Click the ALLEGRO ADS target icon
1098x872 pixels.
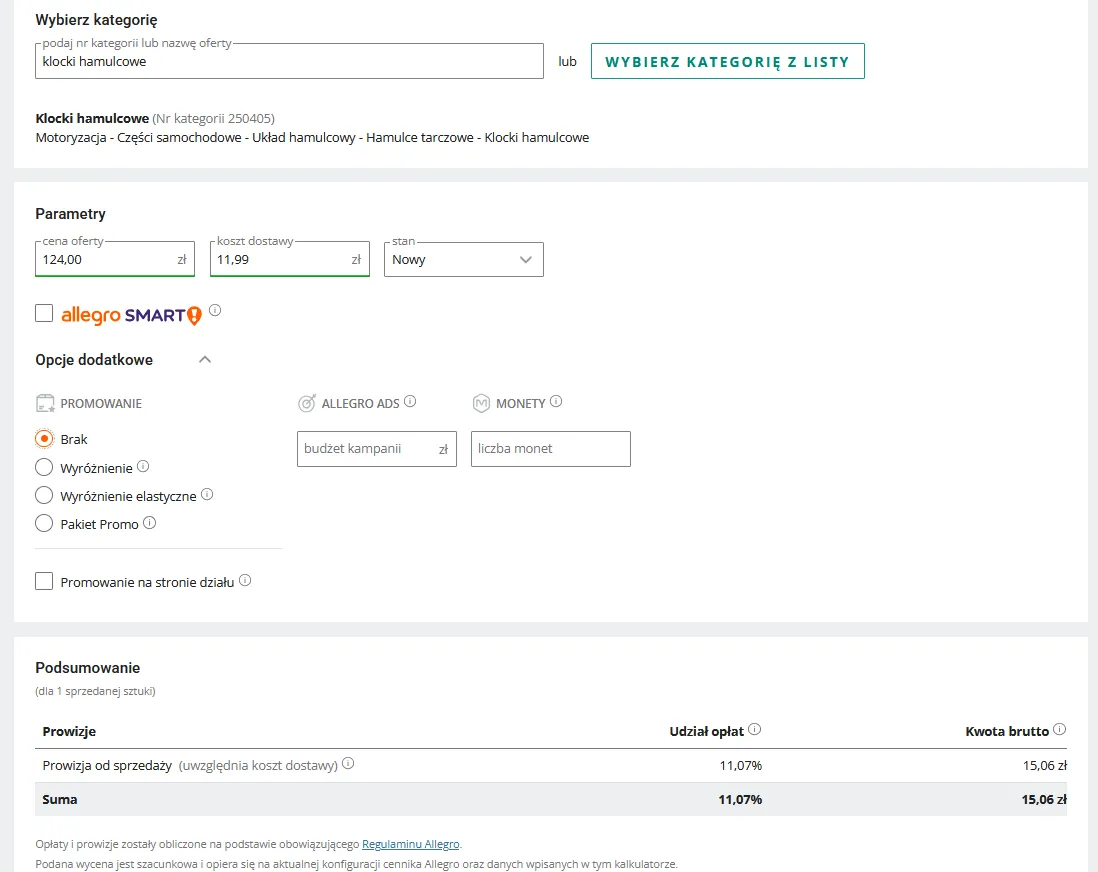click(308, 402)
